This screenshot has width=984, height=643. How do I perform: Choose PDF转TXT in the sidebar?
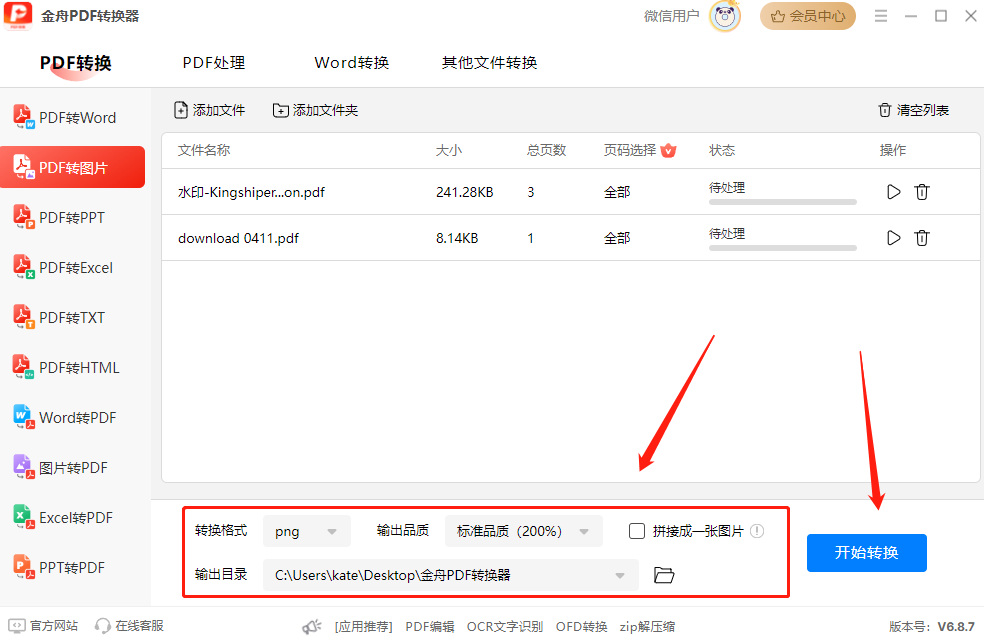coord(59,317)
